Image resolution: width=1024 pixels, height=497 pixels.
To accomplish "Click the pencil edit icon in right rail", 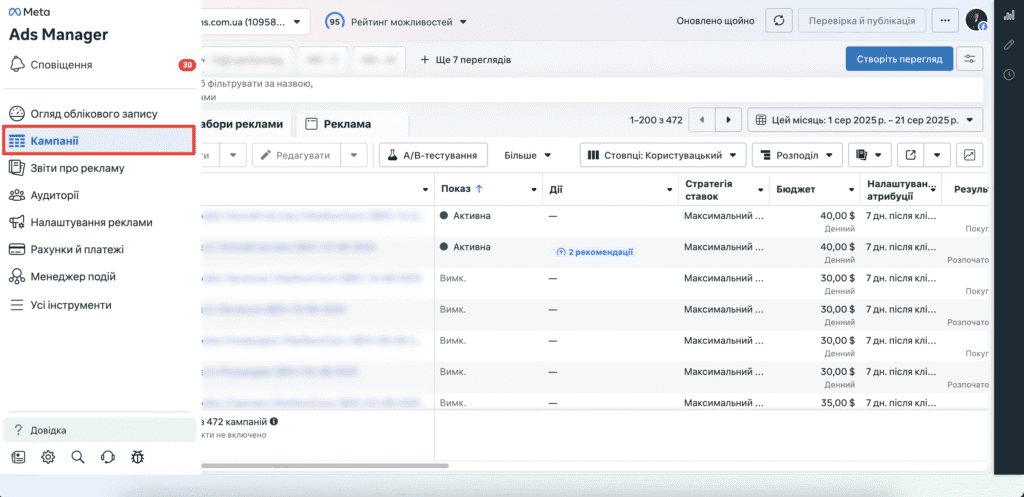I will 1009,44.
